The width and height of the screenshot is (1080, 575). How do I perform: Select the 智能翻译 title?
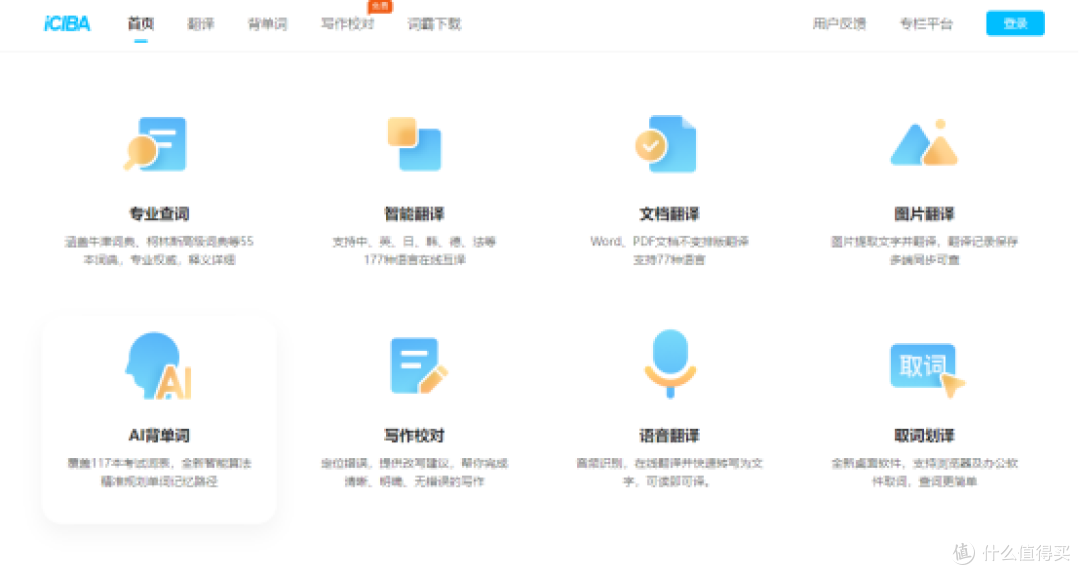pyautogui.click(x=414, y=214)
